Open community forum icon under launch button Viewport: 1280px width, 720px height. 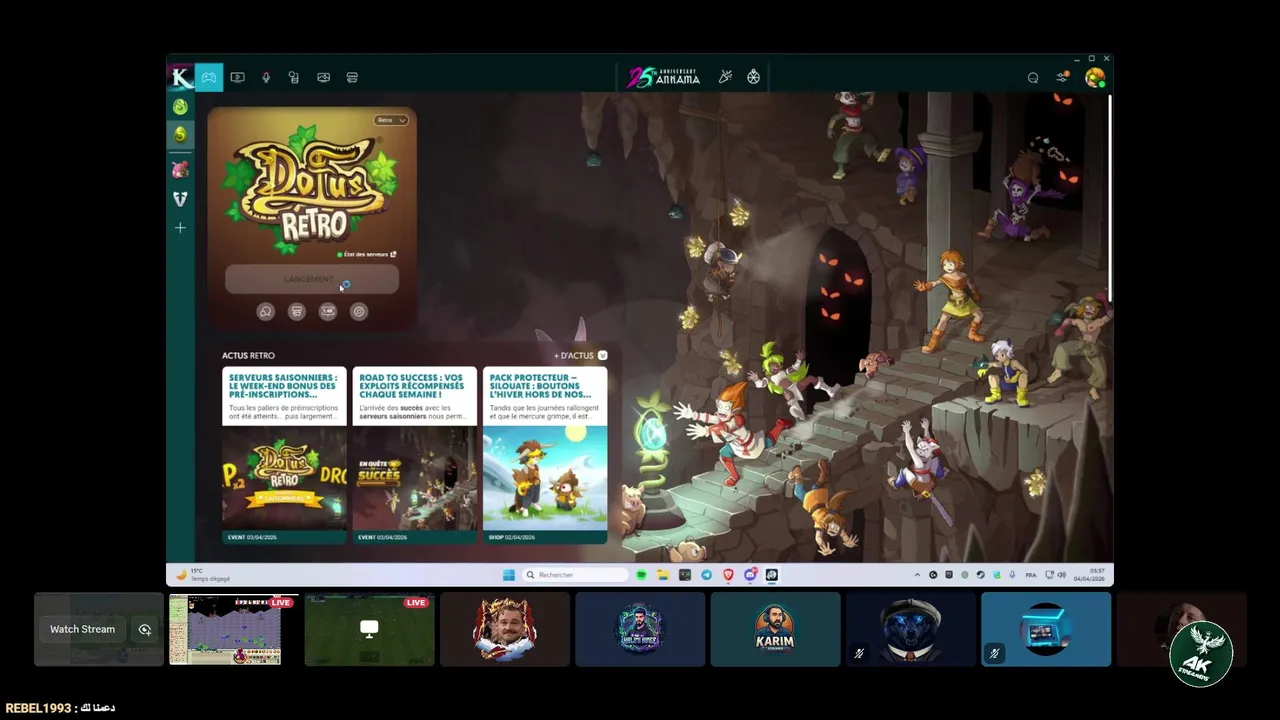(265, 312)
